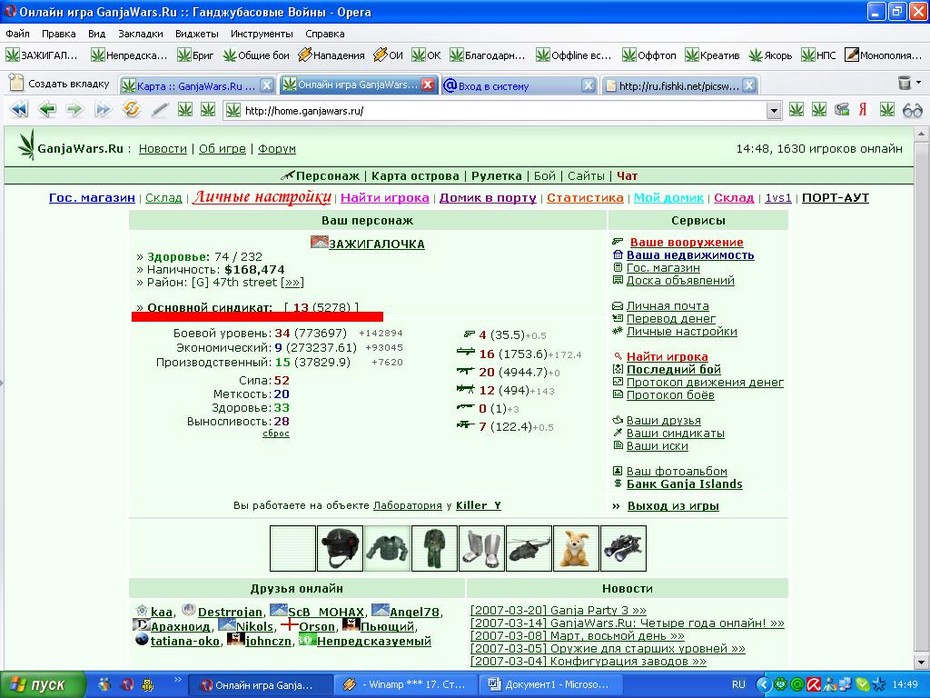Open the Нападения bookmark
The image size is (930, 698).
331,55
